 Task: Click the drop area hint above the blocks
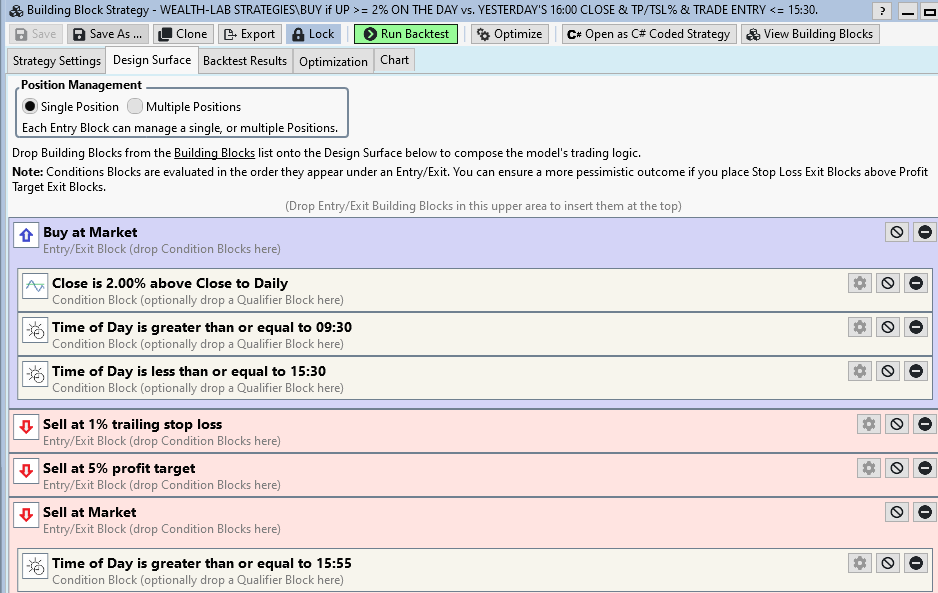(x=483, y=206)
